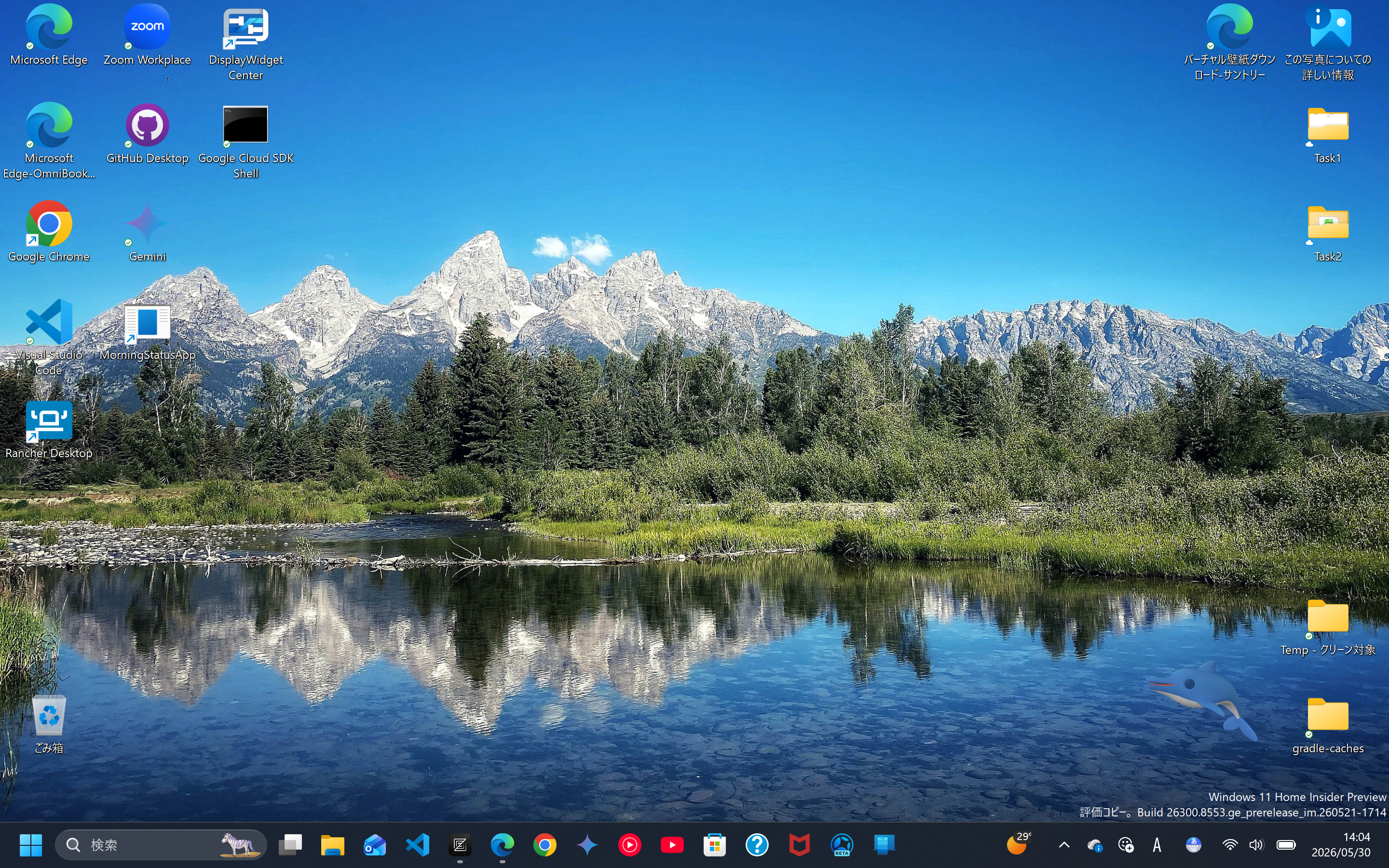Toggle the IME input mode A indicator
Viewport: 1389px width, 868px height.
(1157, 844)
